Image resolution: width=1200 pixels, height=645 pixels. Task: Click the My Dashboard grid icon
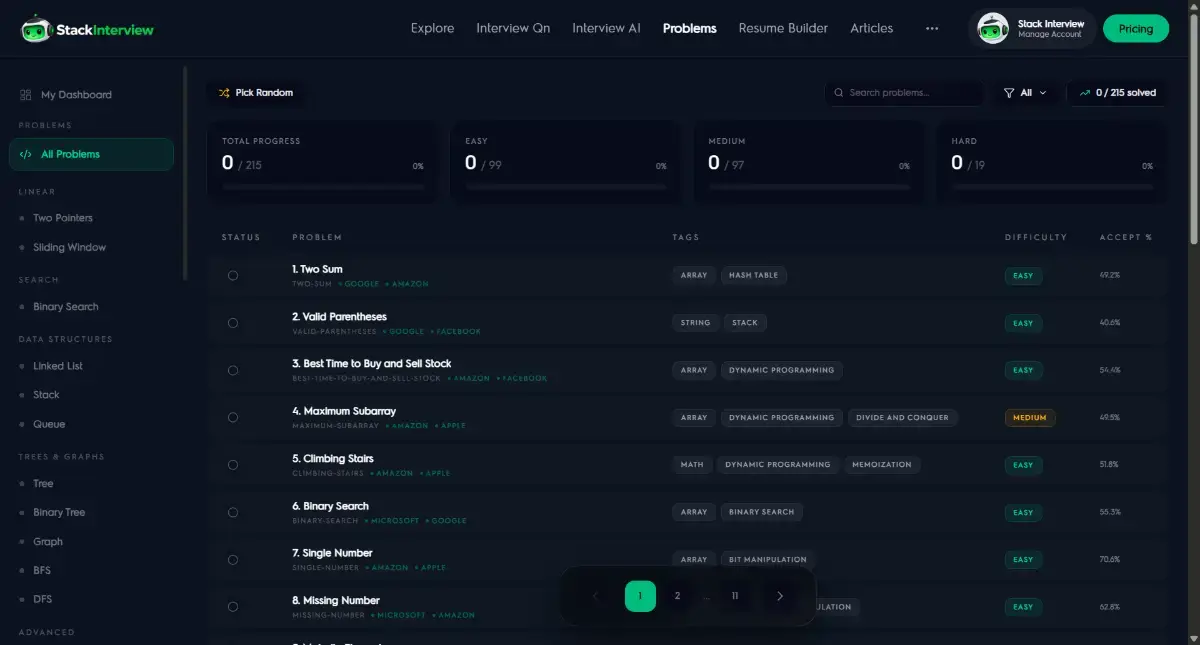point(26,95)
